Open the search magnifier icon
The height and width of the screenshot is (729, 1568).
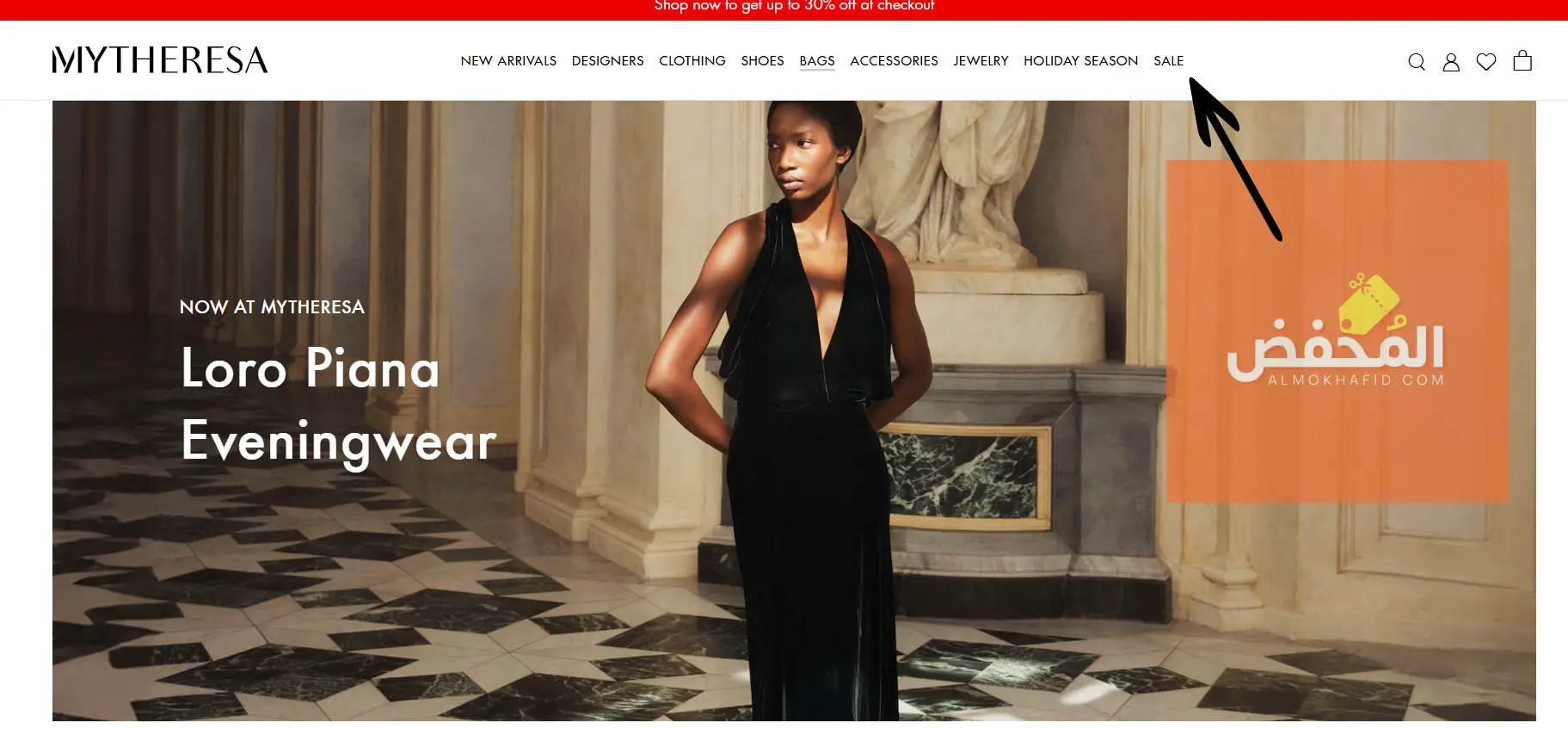[x=1417, y=61]
